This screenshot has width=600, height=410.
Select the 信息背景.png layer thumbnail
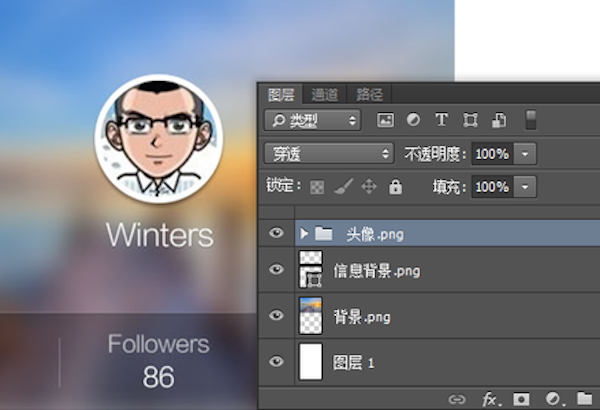coord(310,269)
